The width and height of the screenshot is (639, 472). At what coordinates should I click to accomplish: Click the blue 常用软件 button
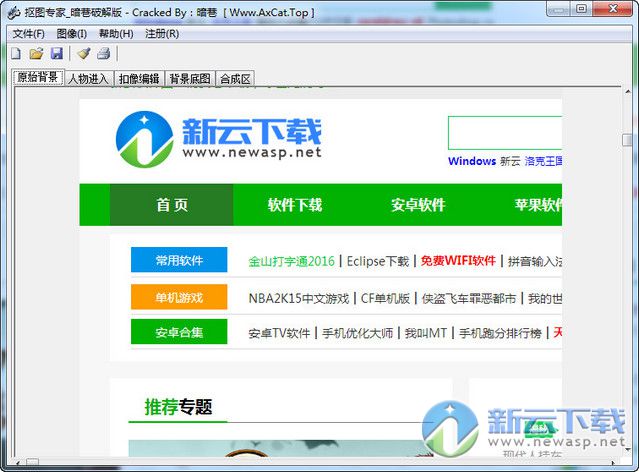[179, 260]
